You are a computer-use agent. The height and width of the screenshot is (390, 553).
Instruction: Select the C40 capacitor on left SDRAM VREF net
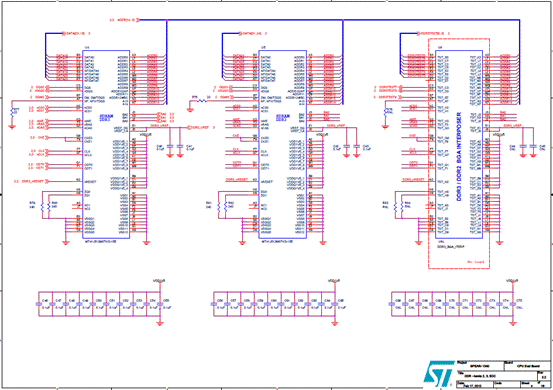point(170,146)
